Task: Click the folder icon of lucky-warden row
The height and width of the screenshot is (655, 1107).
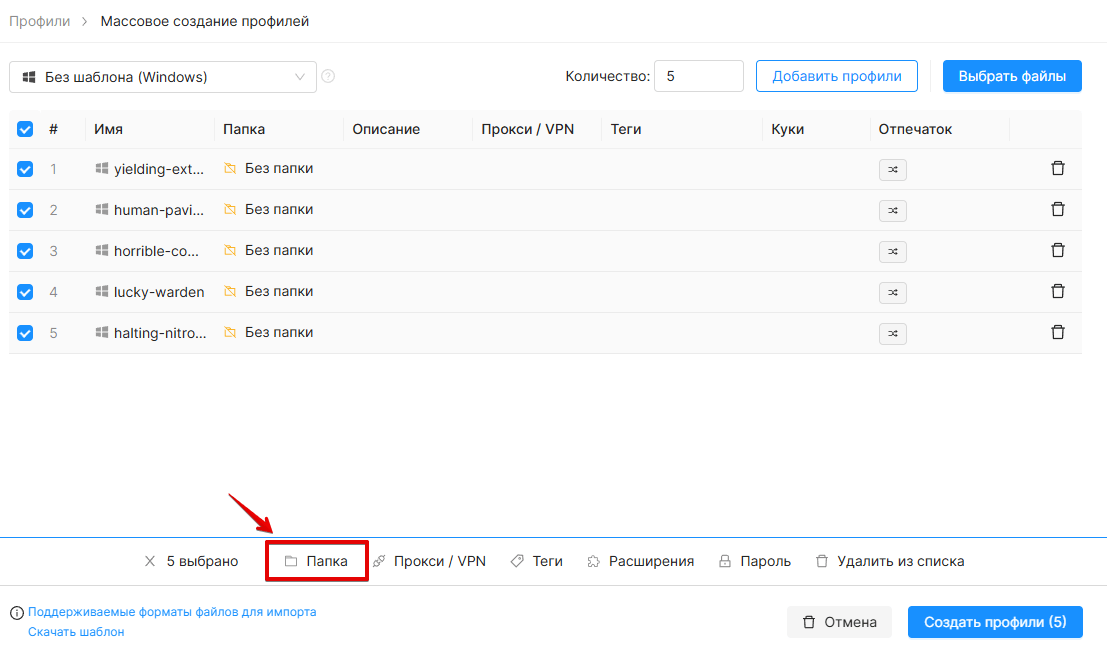Action: pyautogui.click(x=230, y=291)
